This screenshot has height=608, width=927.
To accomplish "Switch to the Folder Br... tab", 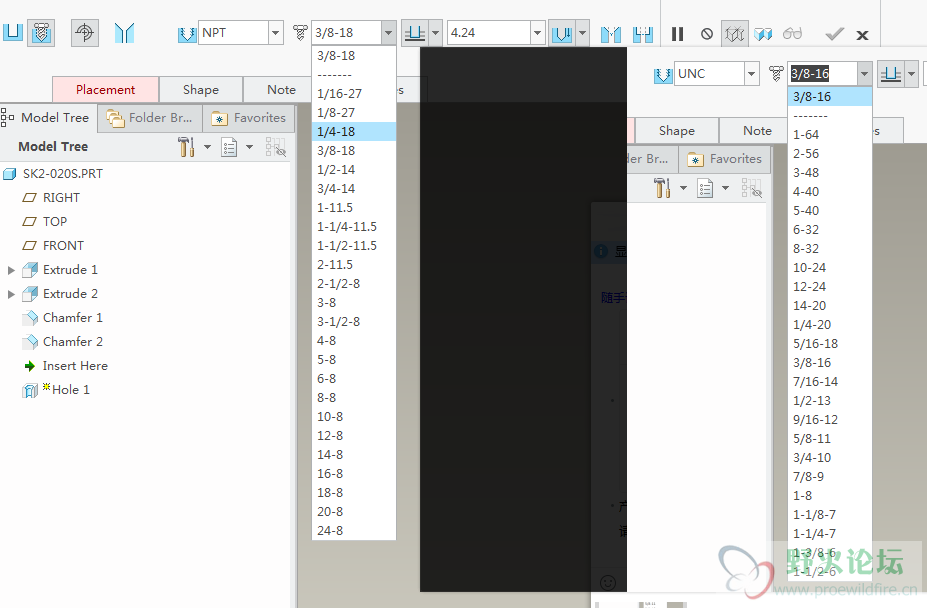I will point(150,118).
